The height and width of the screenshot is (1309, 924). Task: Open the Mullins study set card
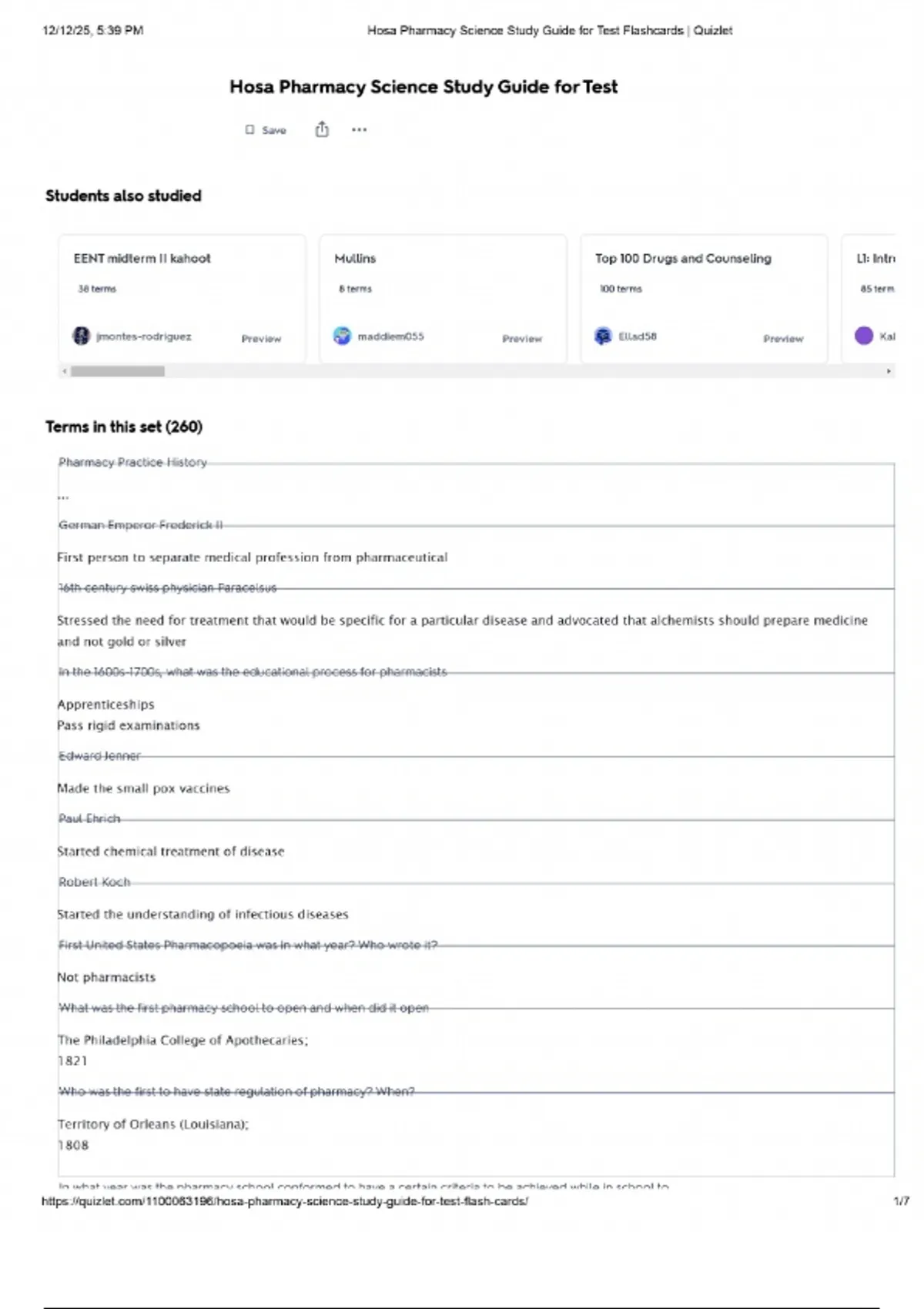(355, 259)
